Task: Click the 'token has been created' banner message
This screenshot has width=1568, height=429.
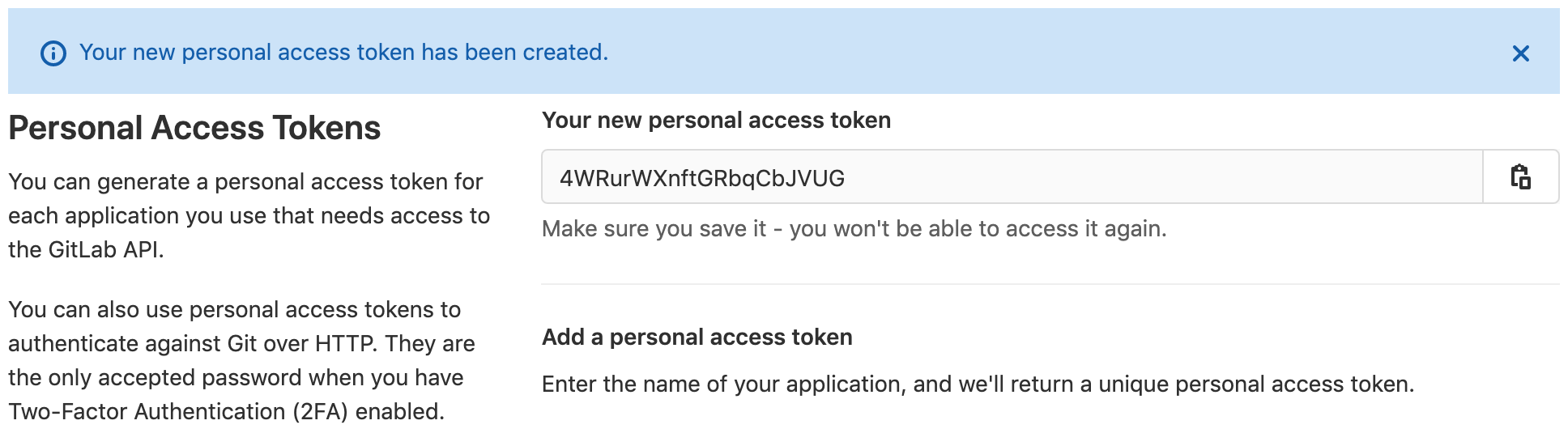Action: pyautogui.click(x=343, y=53)
